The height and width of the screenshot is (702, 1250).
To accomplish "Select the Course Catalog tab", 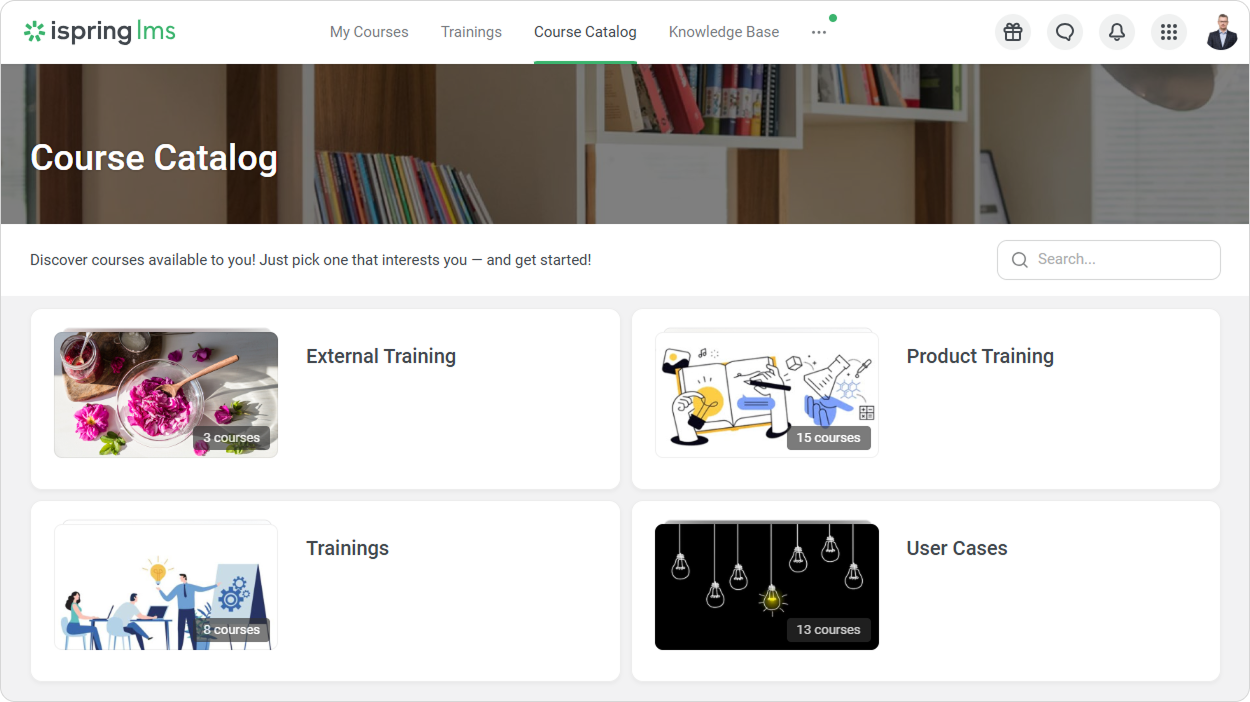I will (x=585, y=32).
